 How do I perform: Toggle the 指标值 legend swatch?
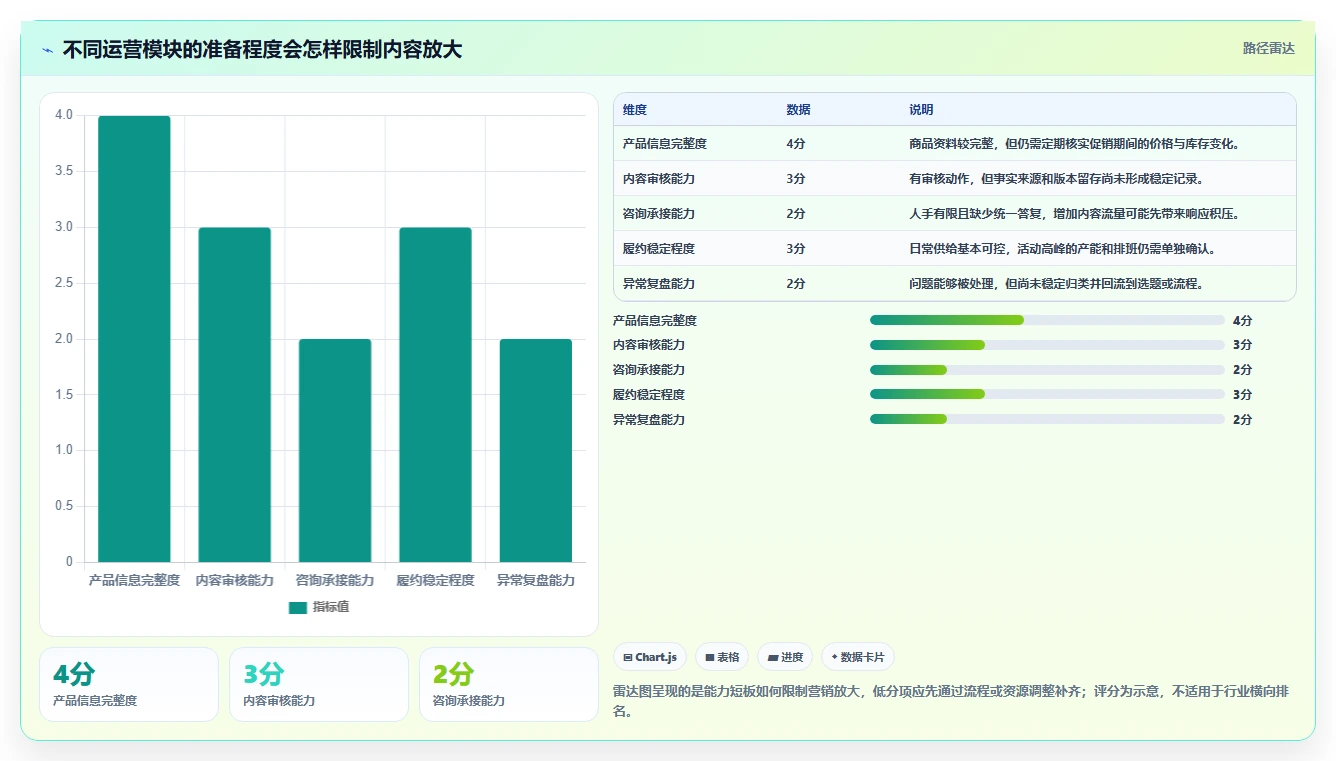pos(298,607)
